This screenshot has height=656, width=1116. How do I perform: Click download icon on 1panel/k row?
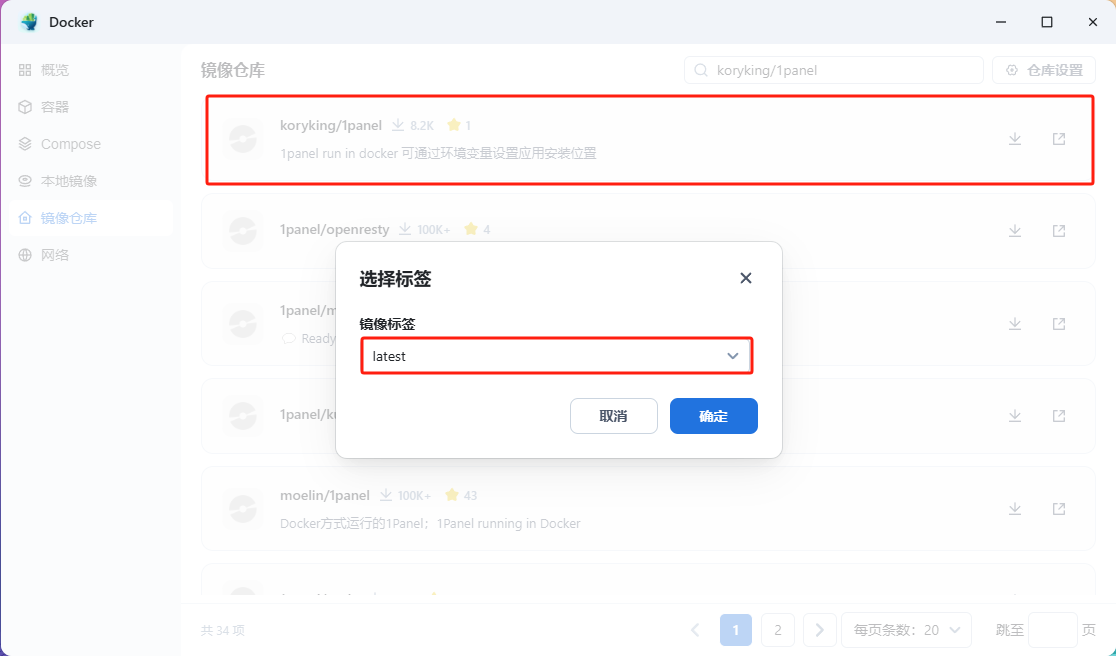(1015, 416)
